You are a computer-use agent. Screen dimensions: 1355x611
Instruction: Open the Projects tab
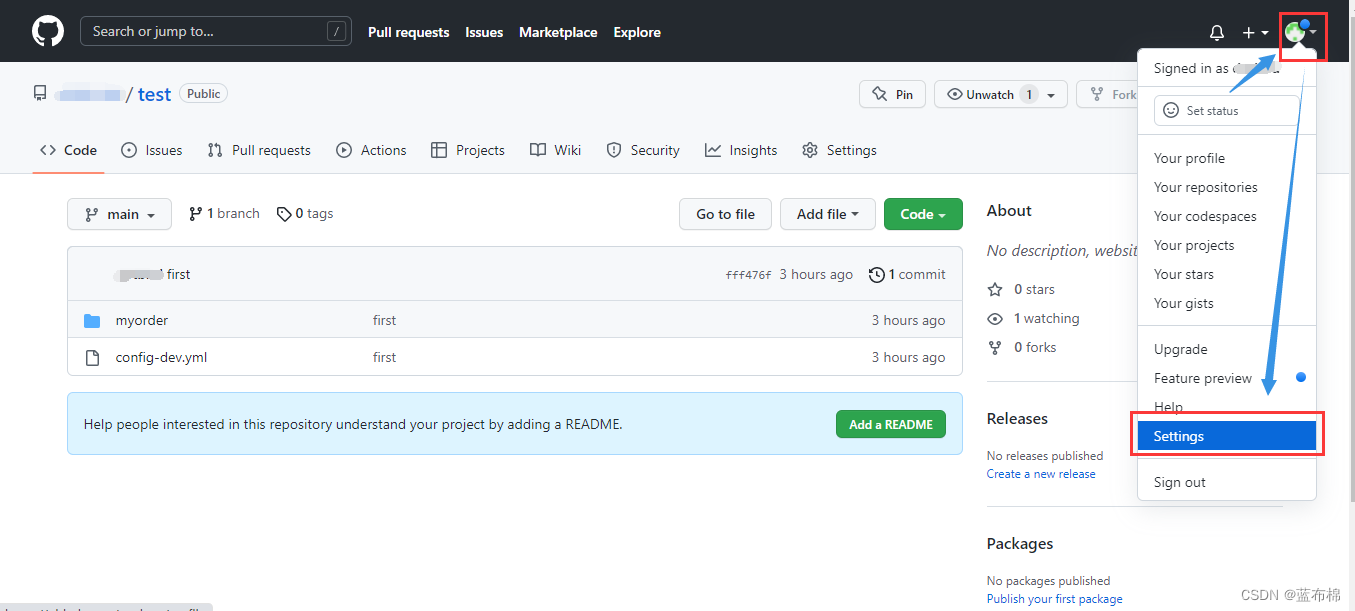point(467,150)
